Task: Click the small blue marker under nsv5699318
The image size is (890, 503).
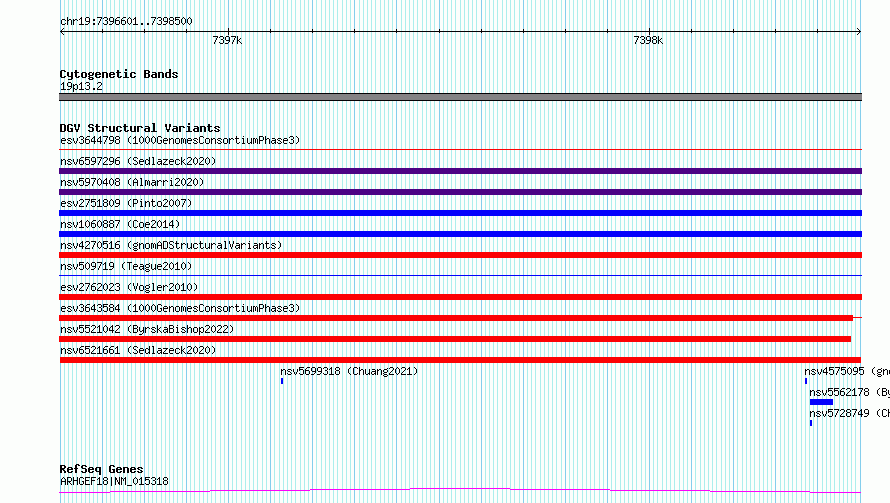Action: pos(282,381)
